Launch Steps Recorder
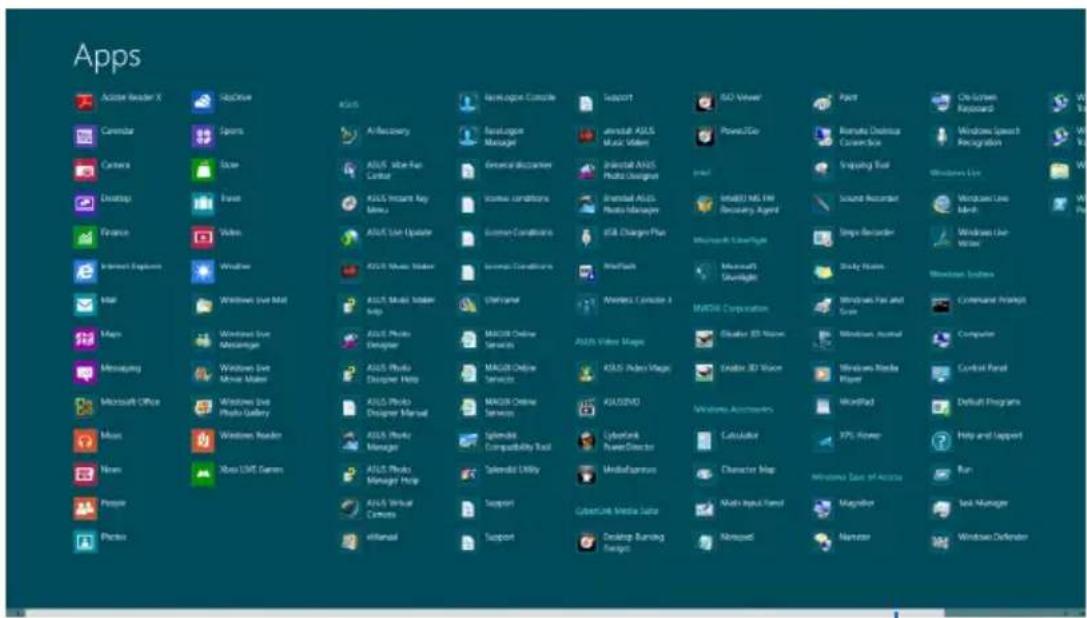Image resolution: width=1087 pixels, height=618 pixels. point(853,237)
